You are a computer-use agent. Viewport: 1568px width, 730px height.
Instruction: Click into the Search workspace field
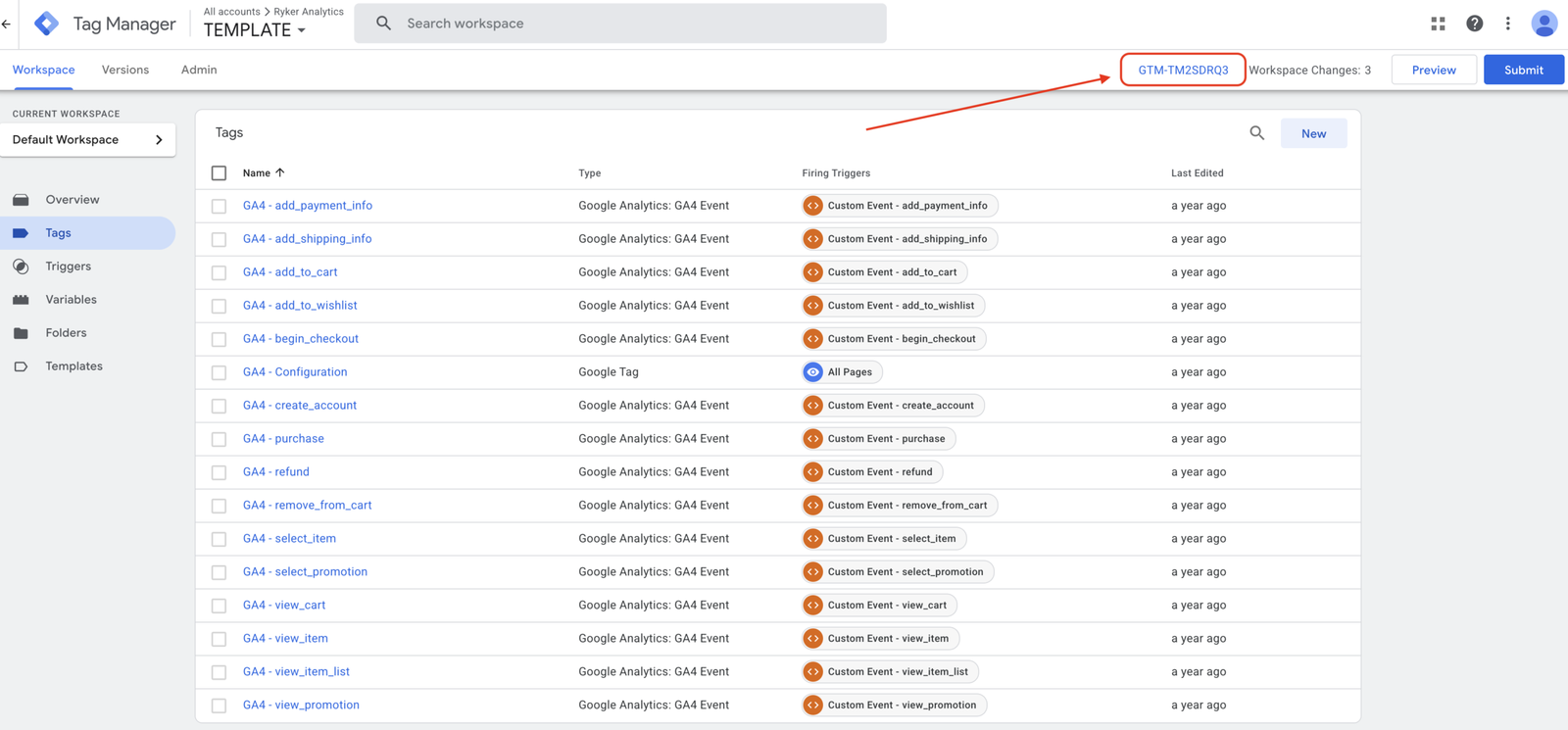(x=619, y=24)
